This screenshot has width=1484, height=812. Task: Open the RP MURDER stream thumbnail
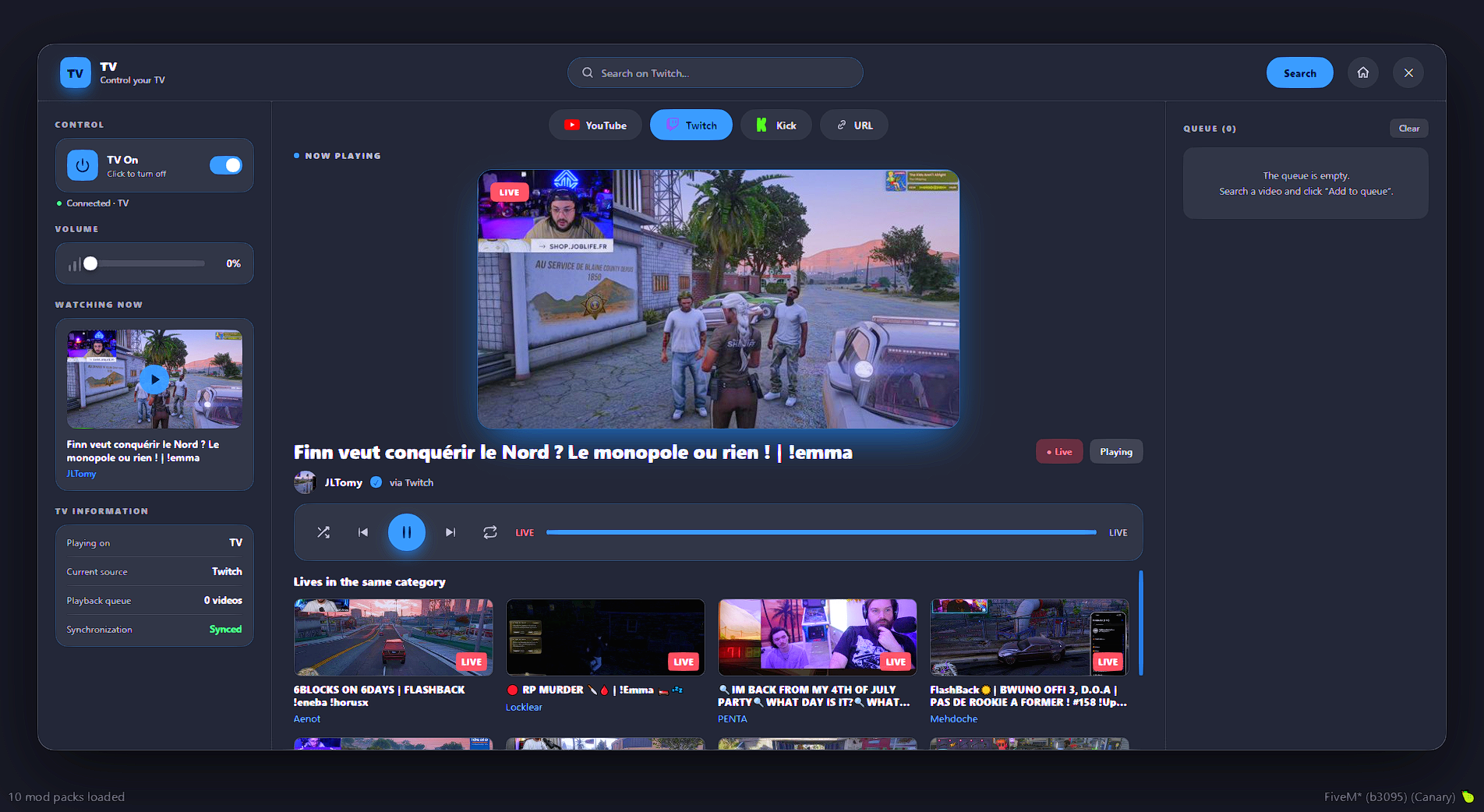pos(606,637)
